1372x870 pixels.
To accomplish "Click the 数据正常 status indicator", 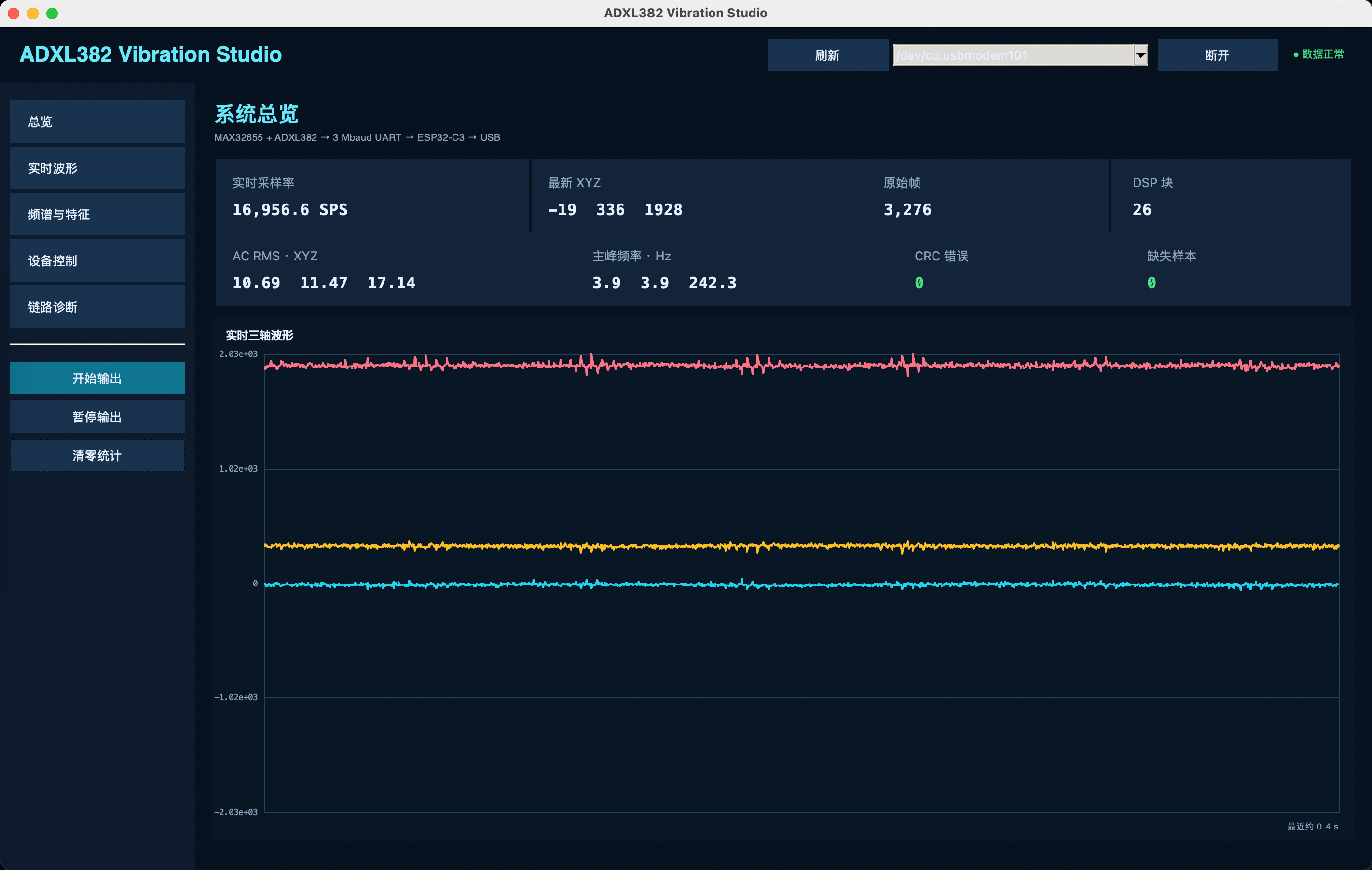I will pos(1318,54).
